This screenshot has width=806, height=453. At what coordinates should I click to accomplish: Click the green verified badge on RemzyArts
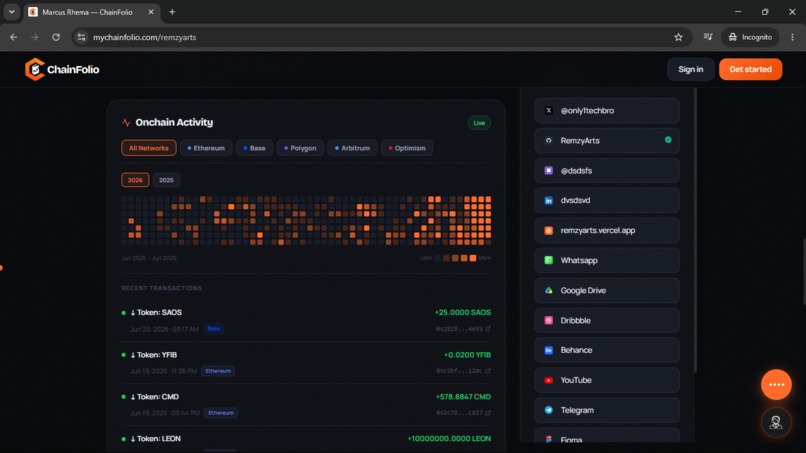coord(668,140)
